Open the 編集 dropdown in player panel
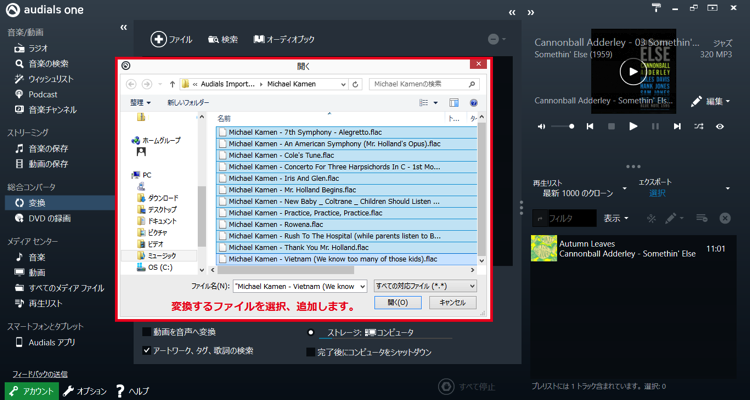Viewport: 750px width, 400px height. click(x=711, y=101)
